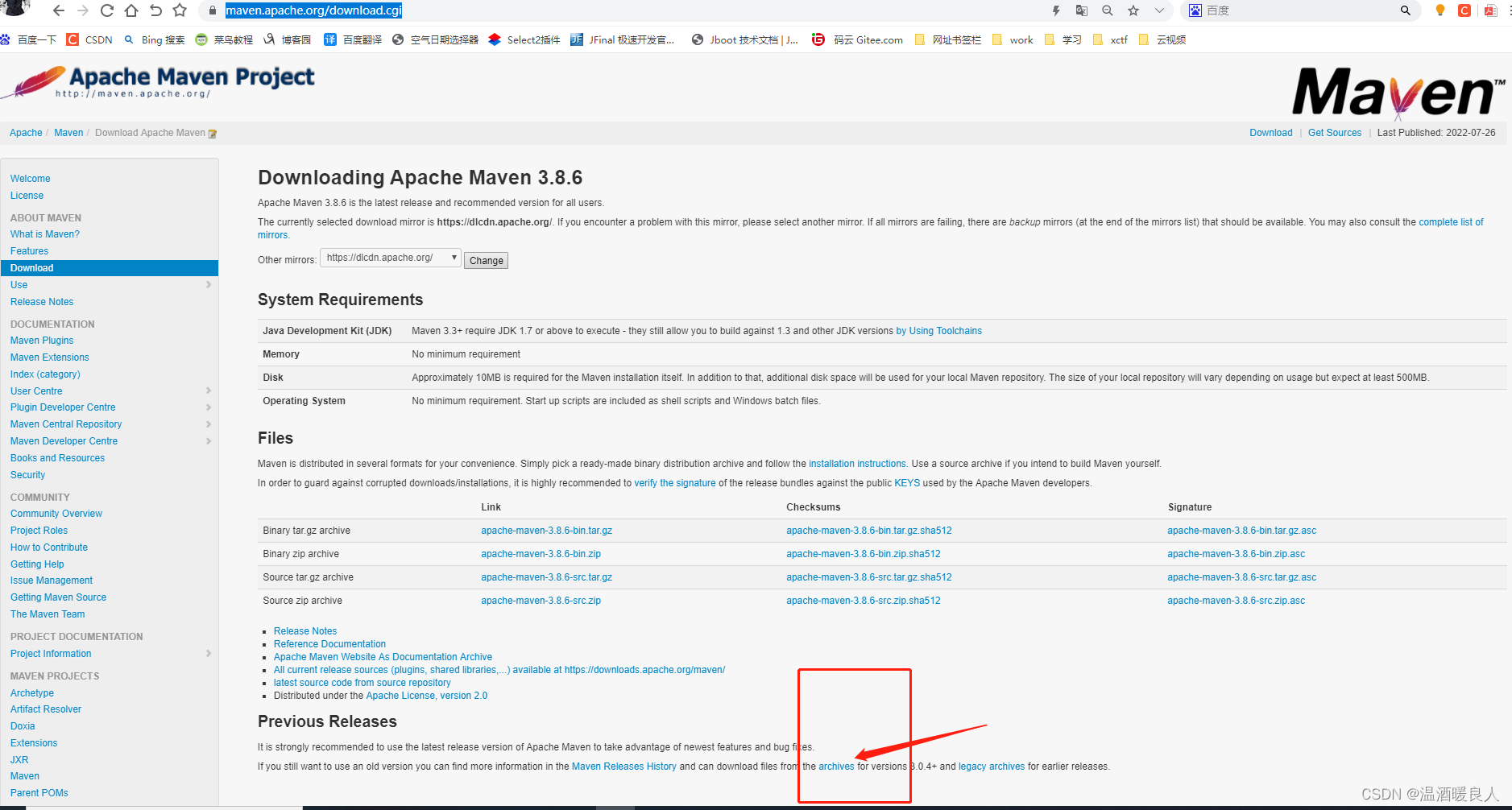Image resolution: width=1512 pixels, height=810 pixels.
Task: Expand Project Information submenu arrow
Action: 209,654
